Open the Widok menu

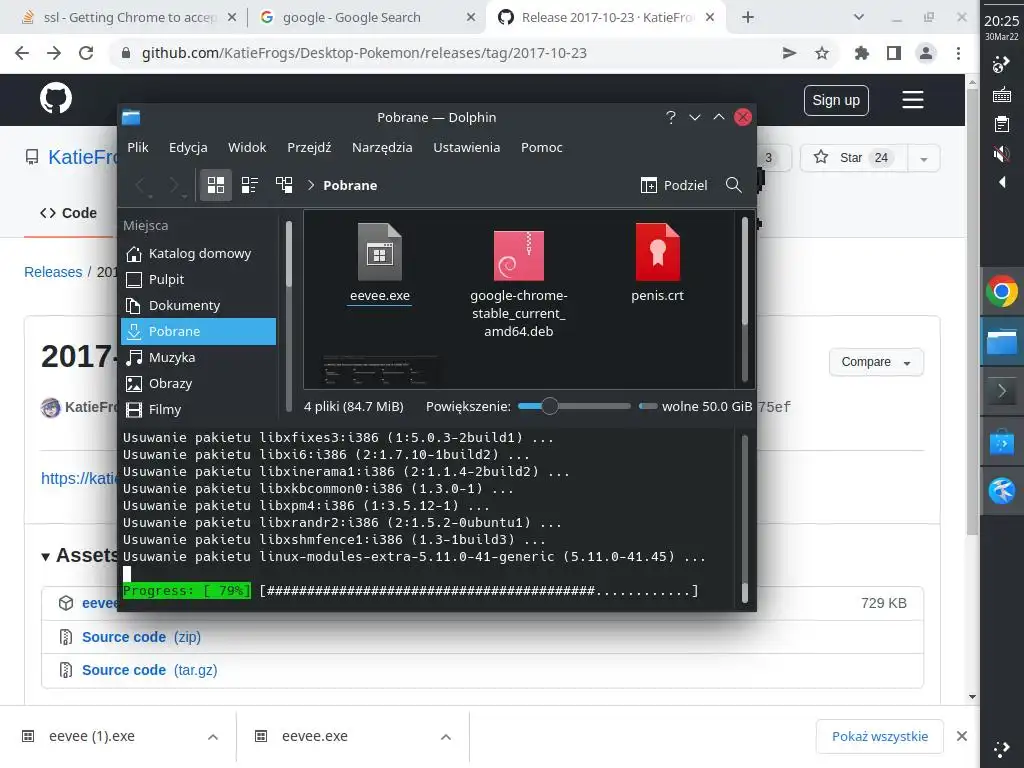247,148
